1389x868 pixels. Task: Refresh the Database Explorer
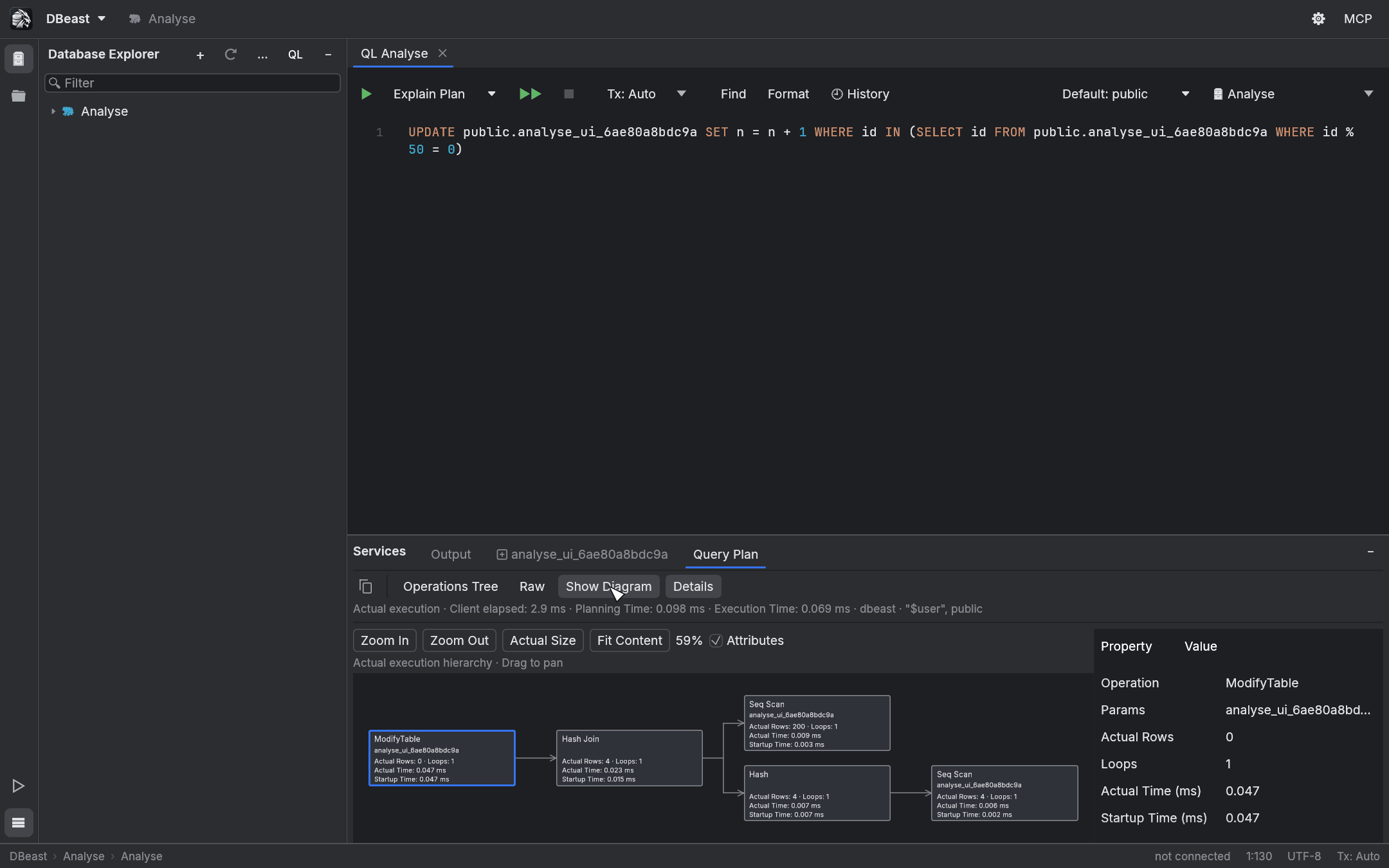click(x=230, y=55)
